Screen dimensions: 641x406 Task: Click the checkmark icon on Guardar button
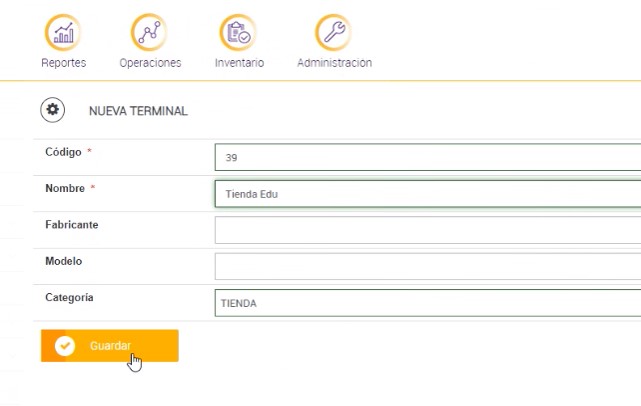(x=65, y=346)
